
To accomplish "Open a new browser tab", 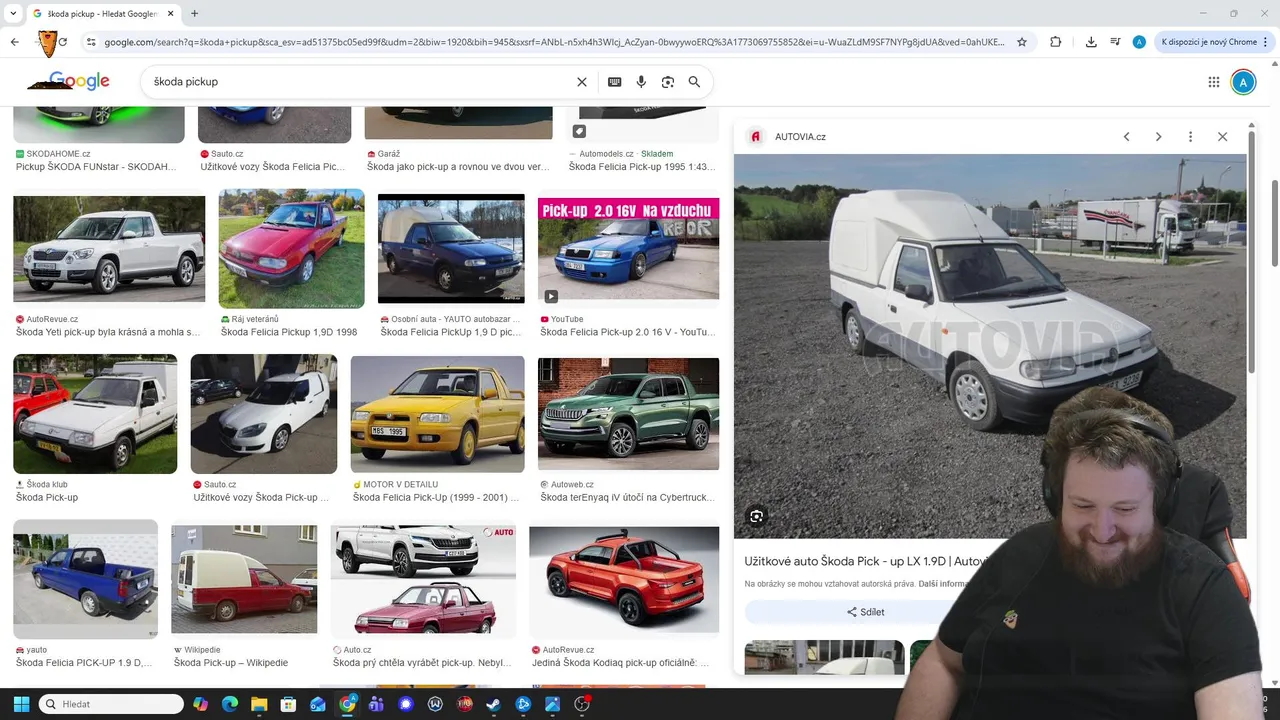I will (x=194, y=13).
